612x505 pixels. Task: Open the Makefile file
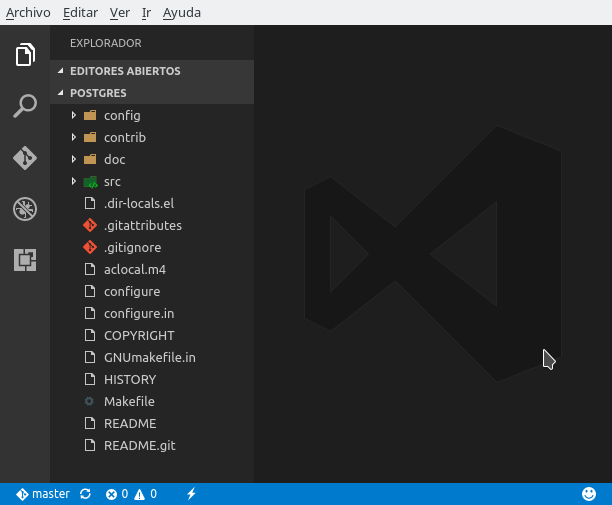129,401
